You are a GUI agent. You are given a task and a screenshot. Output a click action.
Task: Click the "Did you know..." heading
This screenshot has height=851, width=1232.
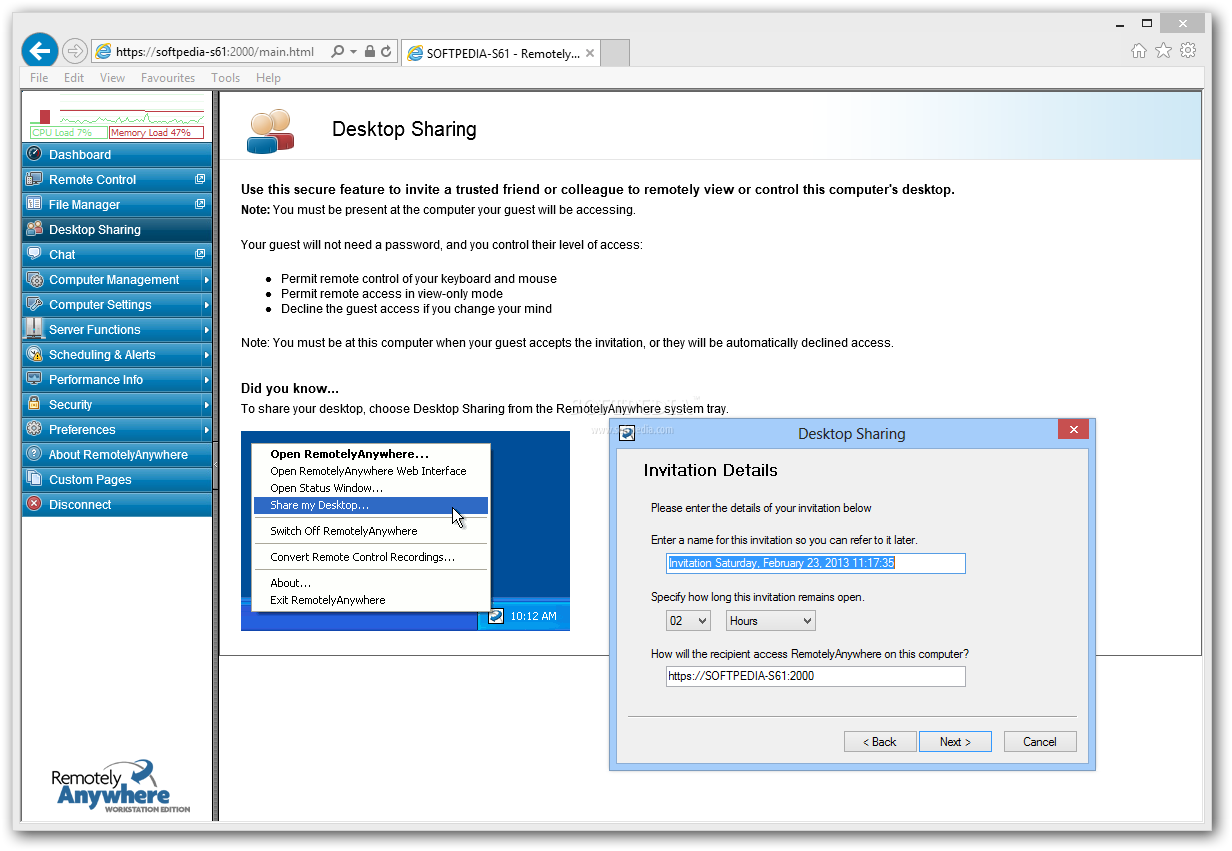pyautogui.click(x=290, y=388)
